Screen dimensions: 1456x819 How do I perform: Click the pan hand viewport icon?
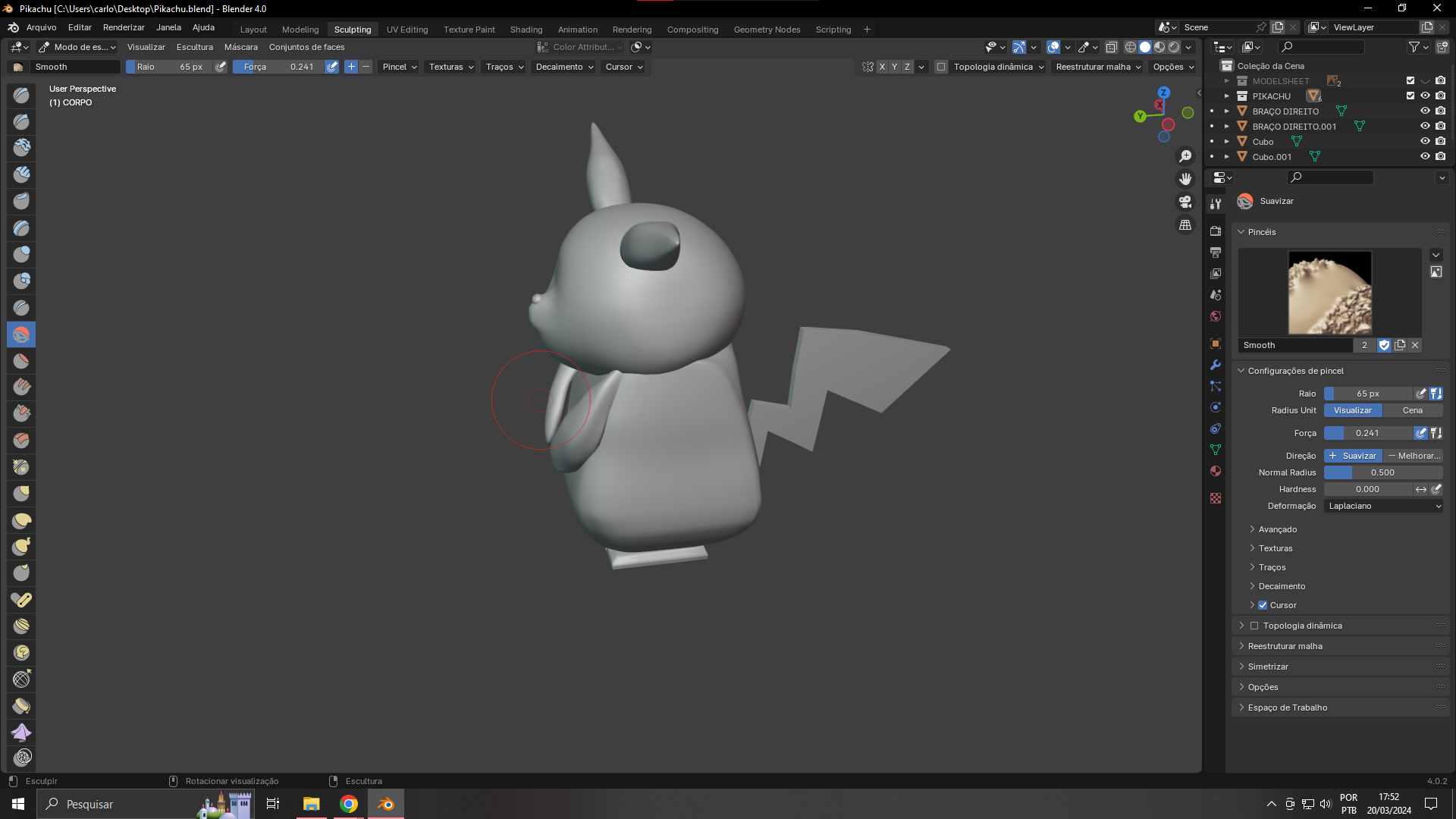pyautogui.click(x=1185, y=179)
